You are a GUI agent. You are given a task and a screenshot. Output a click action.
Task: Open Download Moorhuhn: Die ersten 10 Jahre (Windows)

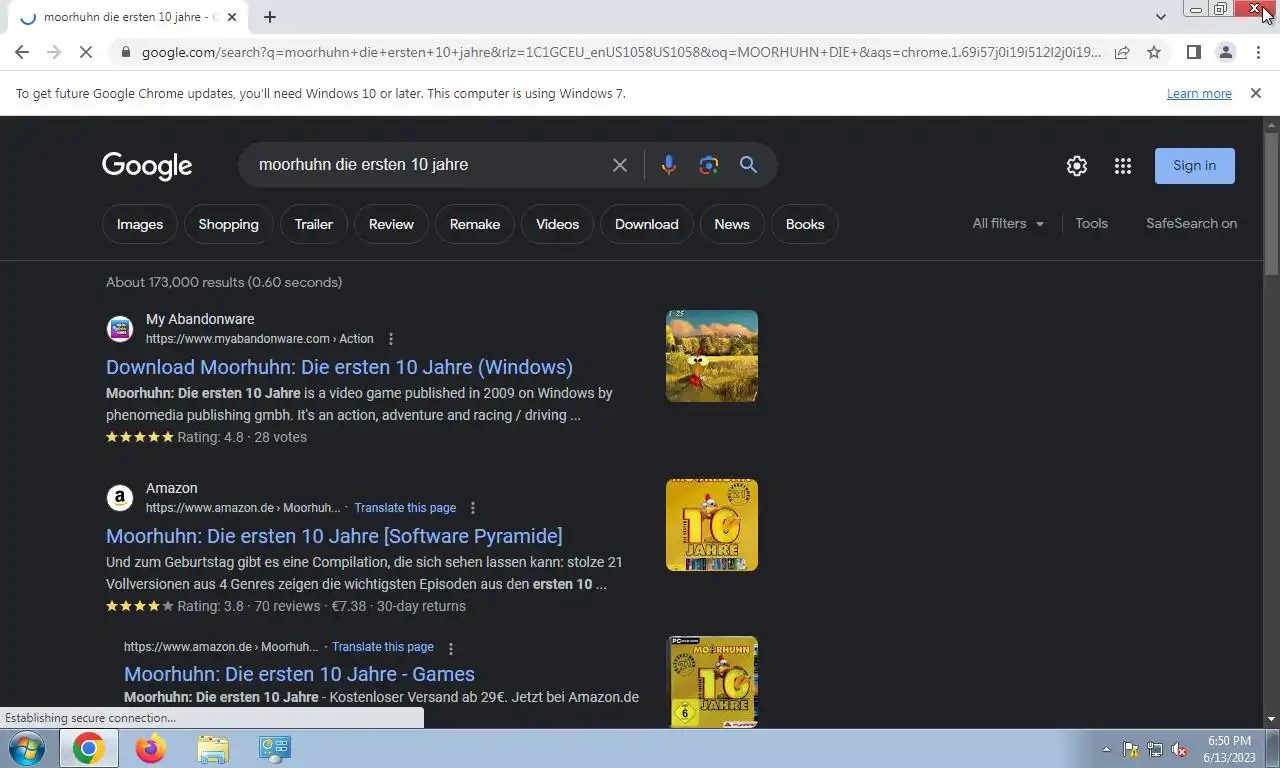pos(339,367)
